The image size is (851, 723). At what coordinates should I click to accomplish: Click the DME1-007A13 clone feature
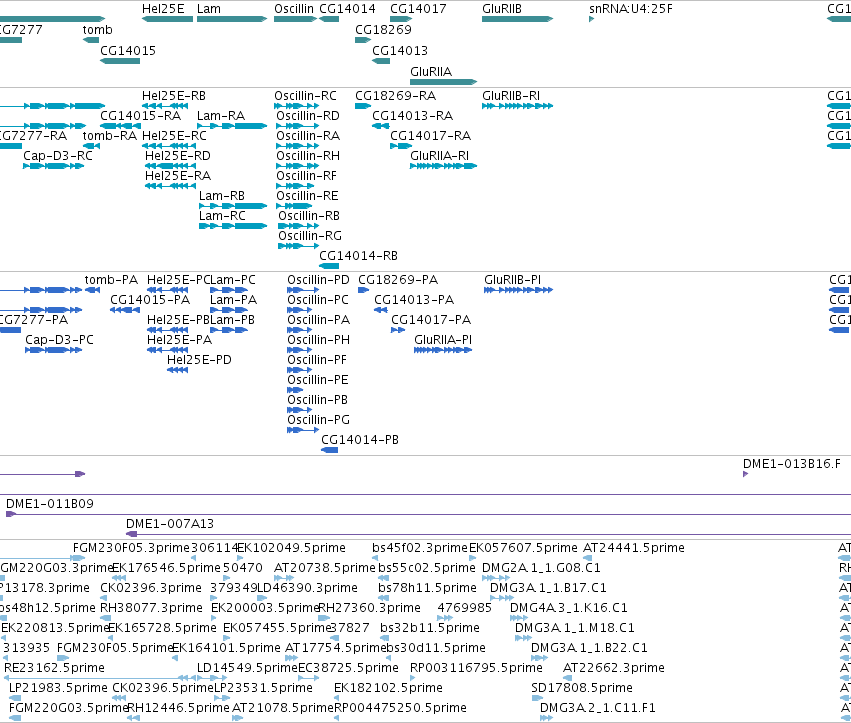[x=488, y=534]
